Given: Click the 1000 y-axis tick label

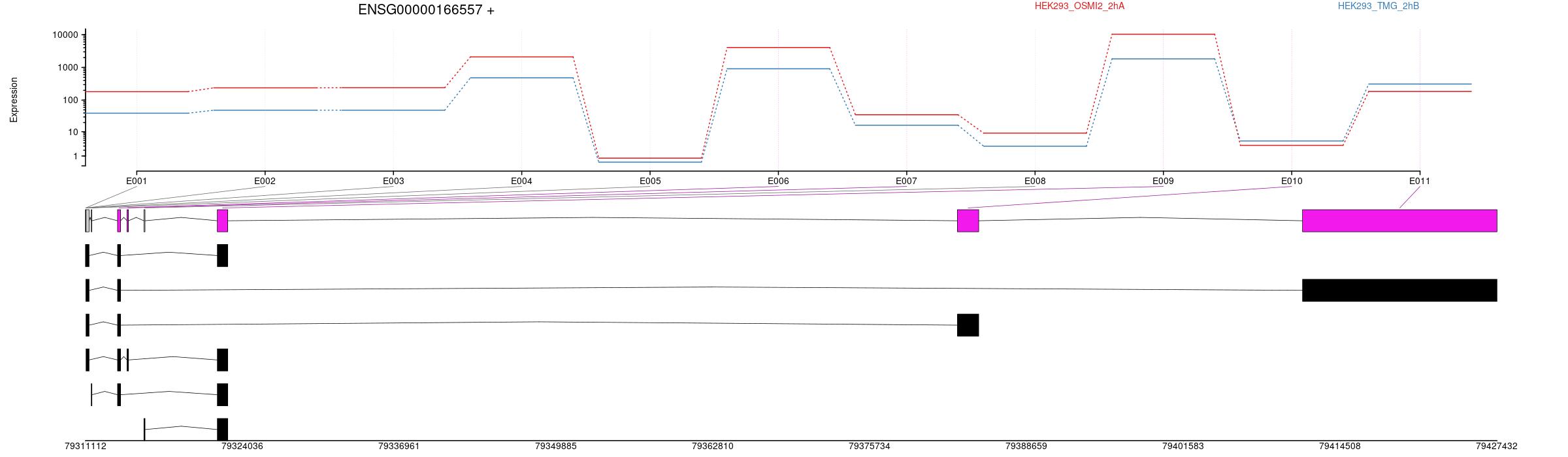Looking at the screenshot, I should pyautogui.click(x=67, y=68).
